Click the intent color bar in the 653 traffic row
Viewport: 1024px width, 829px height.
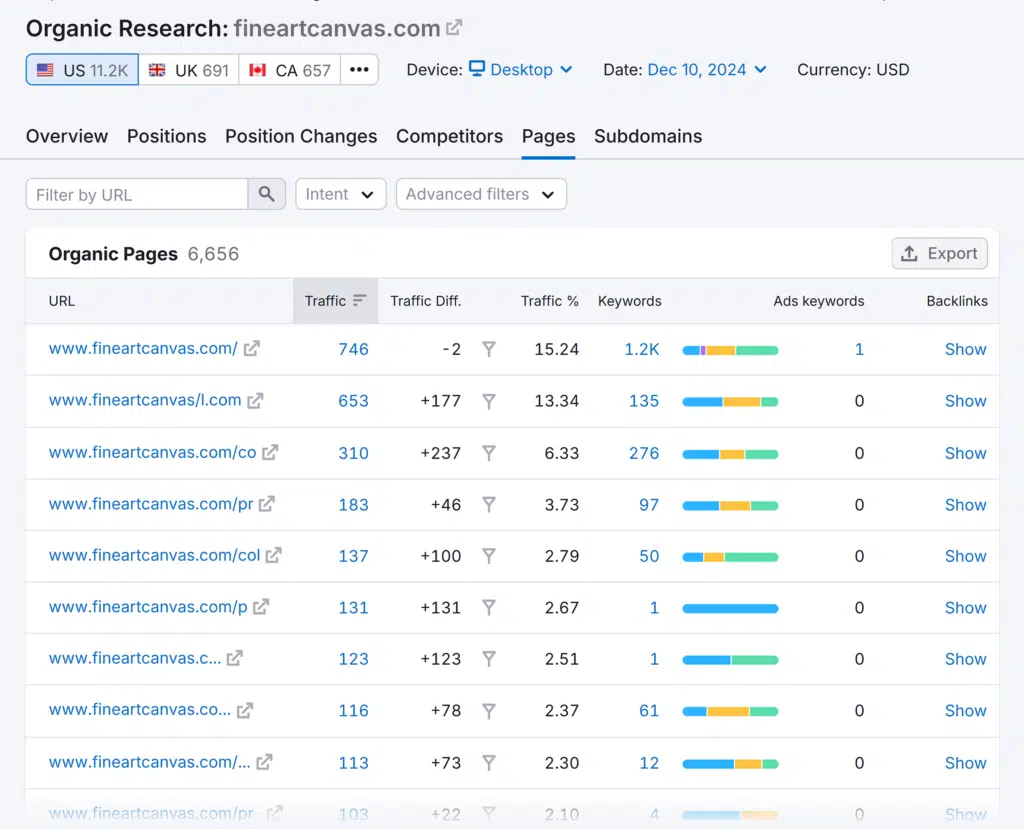[730, 401]
